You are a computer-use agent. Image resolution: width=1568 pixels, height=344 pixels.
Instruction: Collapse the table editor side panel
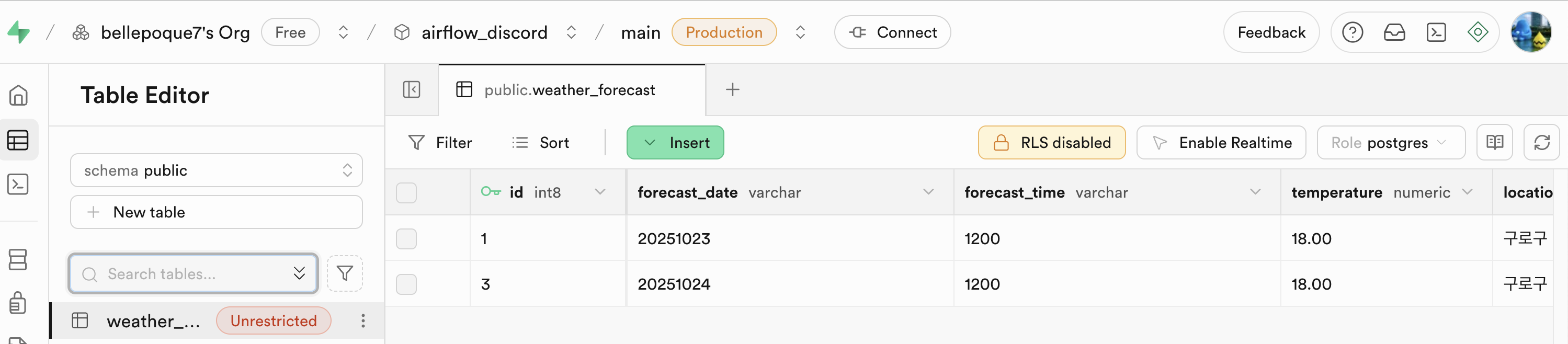pyautogui.click(x=412, y=89)
